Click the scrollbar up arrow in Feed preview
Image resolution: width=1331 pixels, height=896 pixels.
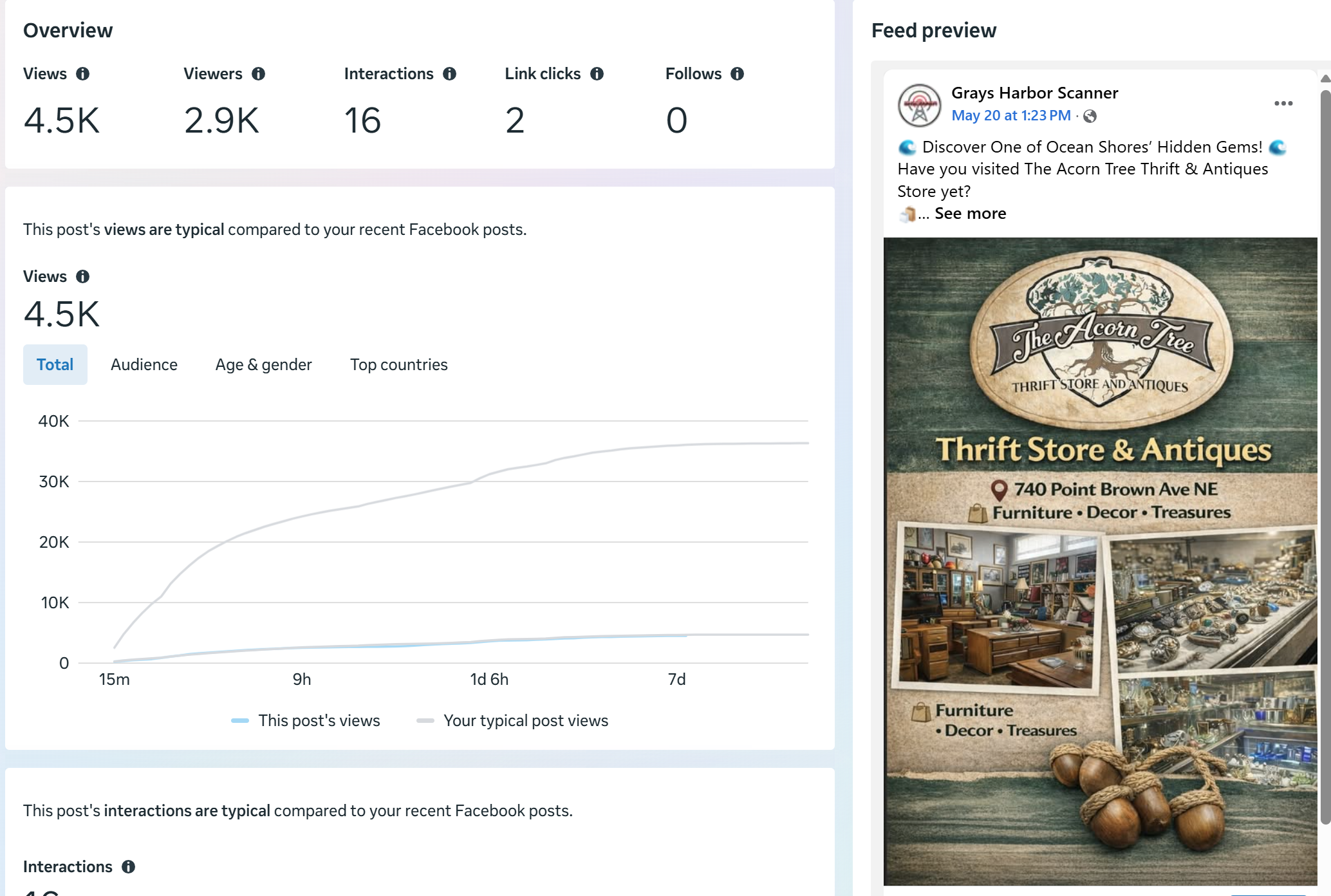1325,79
